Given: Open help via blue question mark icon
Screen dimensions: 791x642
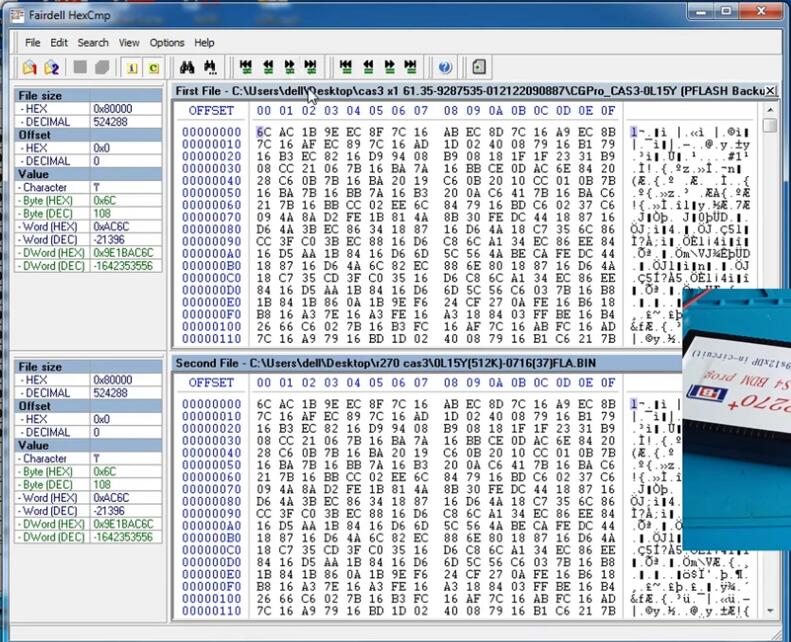Looking at the screenshot, I should click(x=445, y=67).
